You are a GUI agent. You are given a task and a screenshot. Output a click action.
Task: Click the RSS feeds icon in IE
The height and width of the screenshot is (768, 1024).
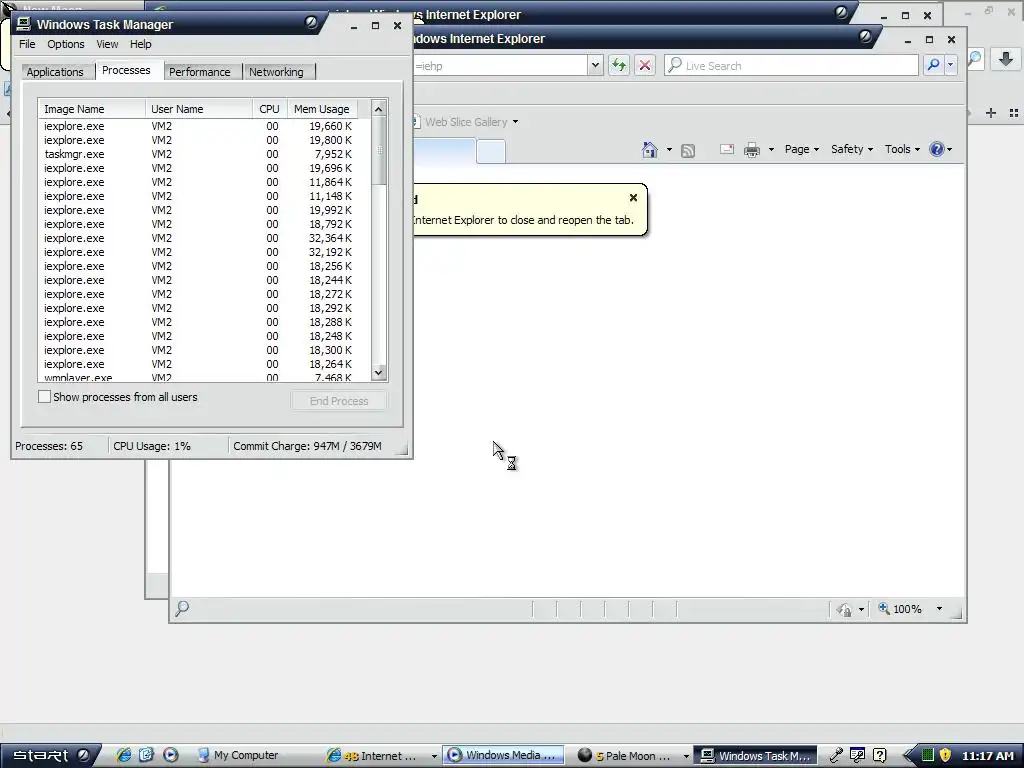(x=688, y=151)
